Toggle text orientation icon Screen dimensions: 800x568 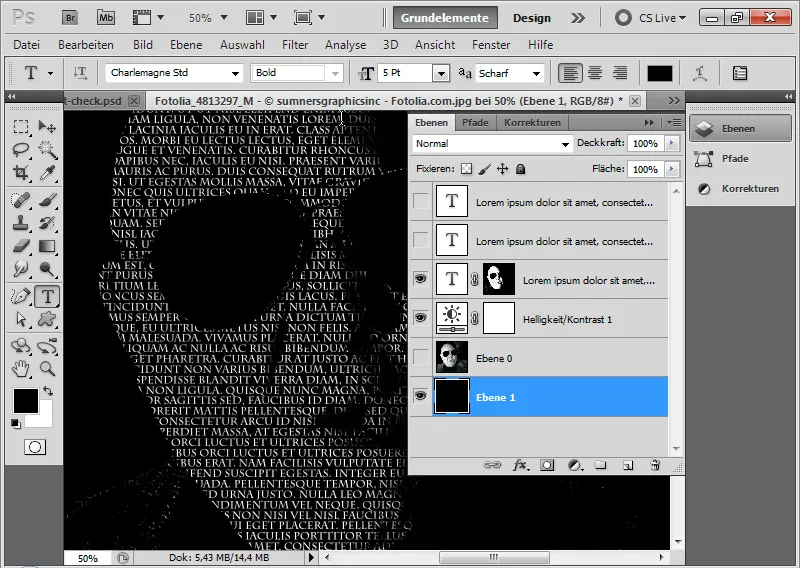tap(80, 73)
